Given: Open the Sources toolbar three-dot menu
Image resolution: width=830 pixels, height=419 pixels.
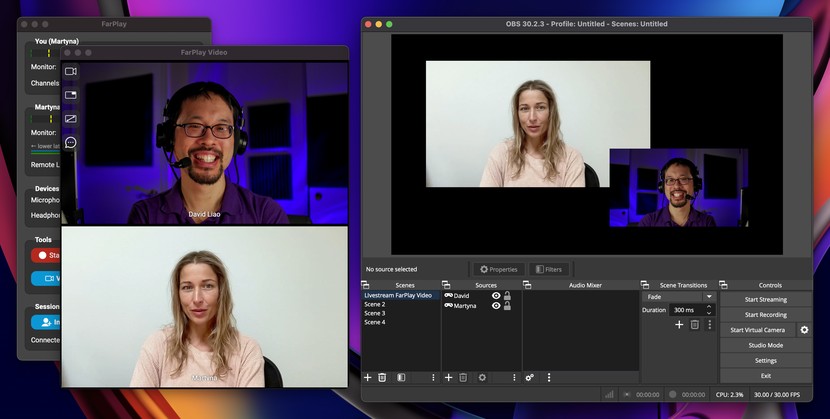Looking at the screenshot, I should (514, 377).
